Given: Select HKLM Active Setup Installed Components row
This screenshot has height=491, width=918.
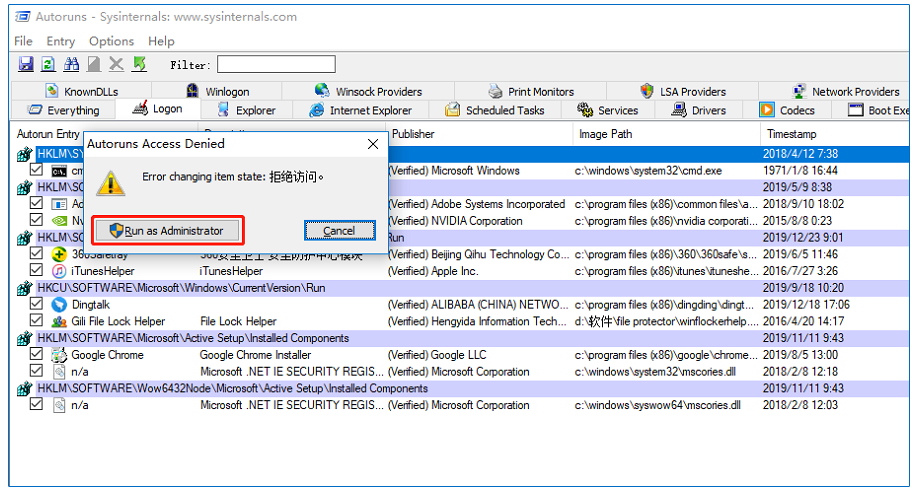Looking at the screenshot, I should coord(461,338).
